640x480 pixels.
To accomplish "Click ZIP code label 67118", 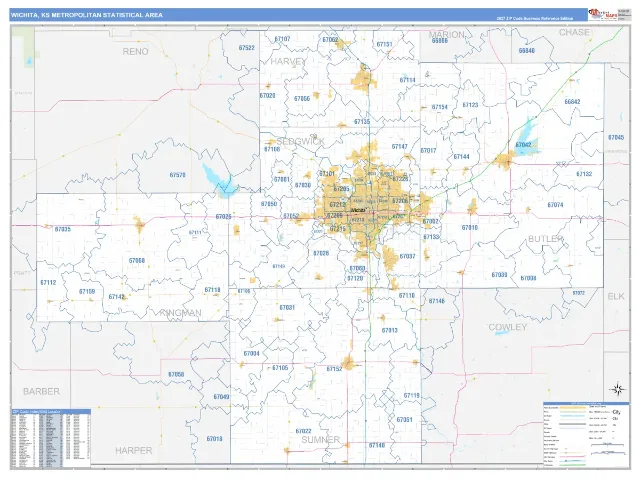I will point(212,290).
